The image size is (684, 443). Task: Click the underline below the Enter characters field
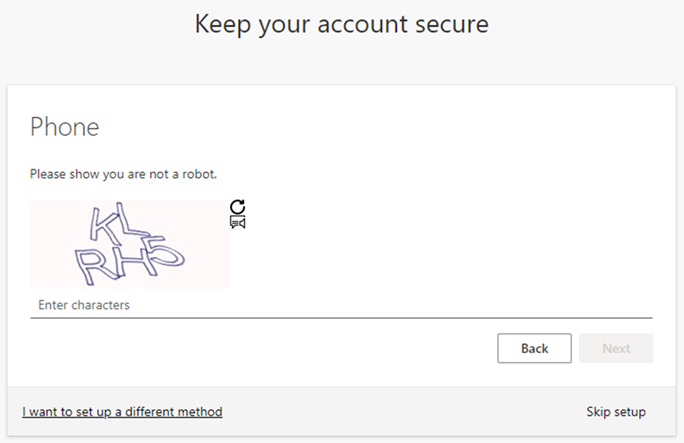tap(340, 318)
